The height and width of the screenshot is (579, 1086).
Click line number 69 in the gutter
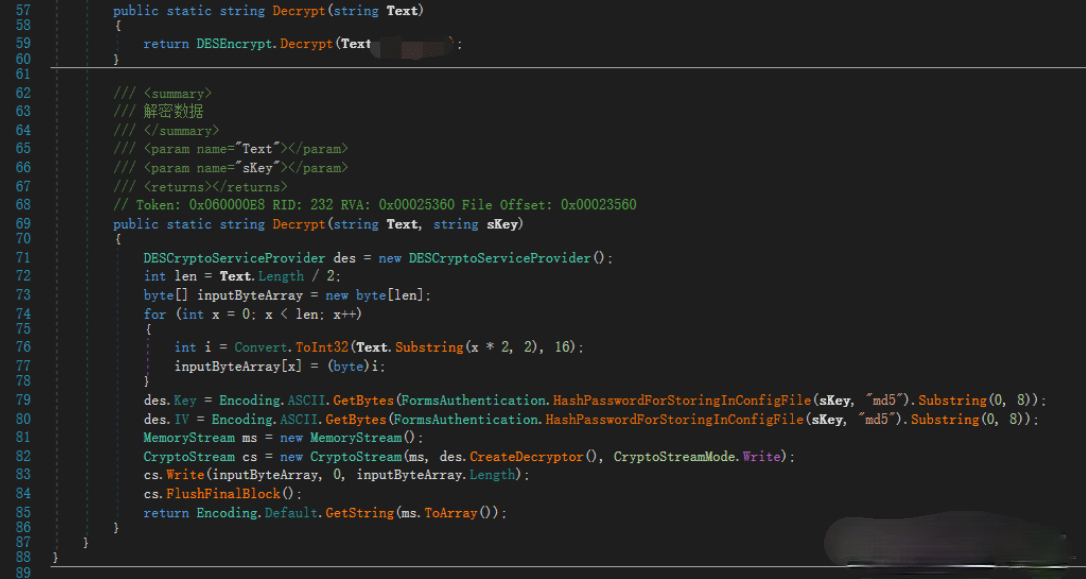point(22,224)
